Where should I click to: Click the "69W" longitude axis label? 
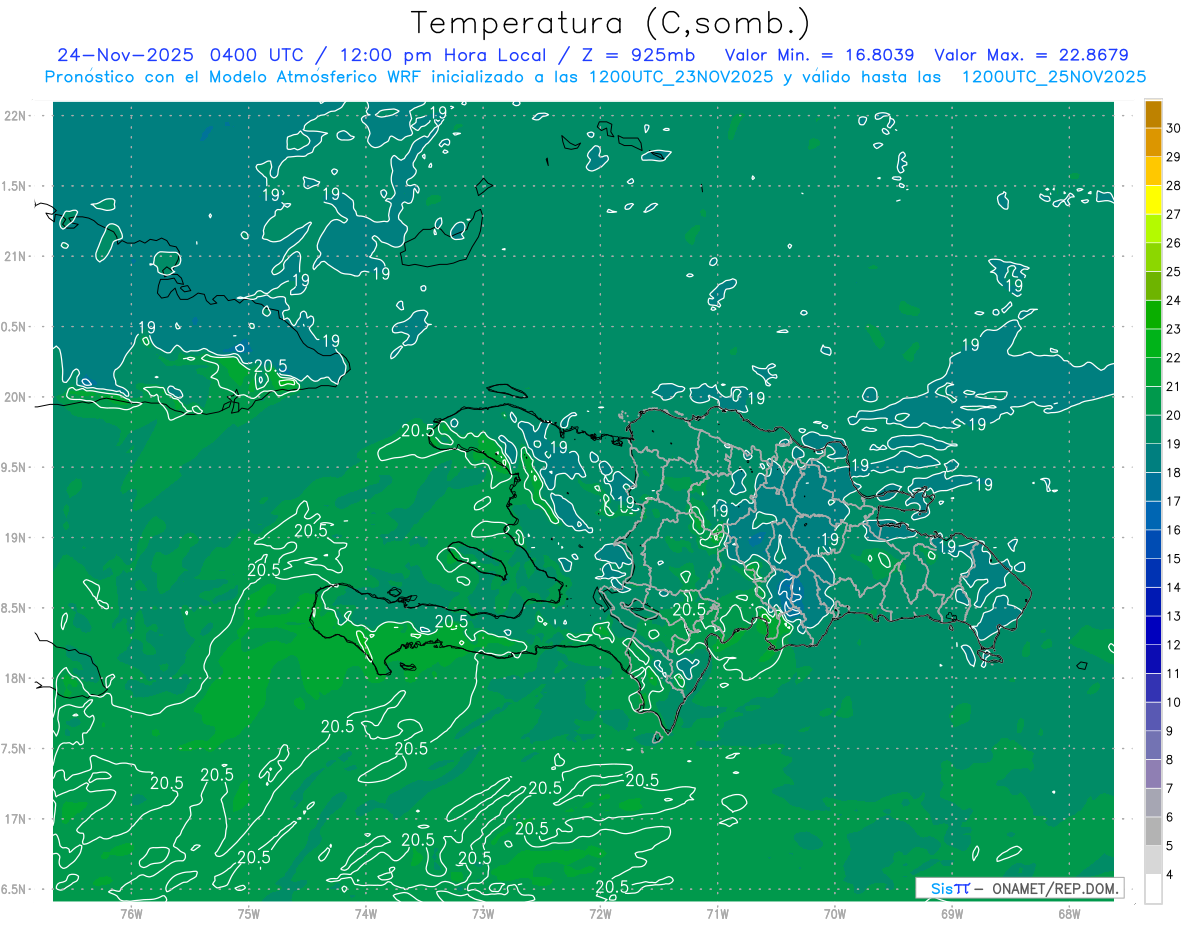pyautogui.click(x=952, y=913)
